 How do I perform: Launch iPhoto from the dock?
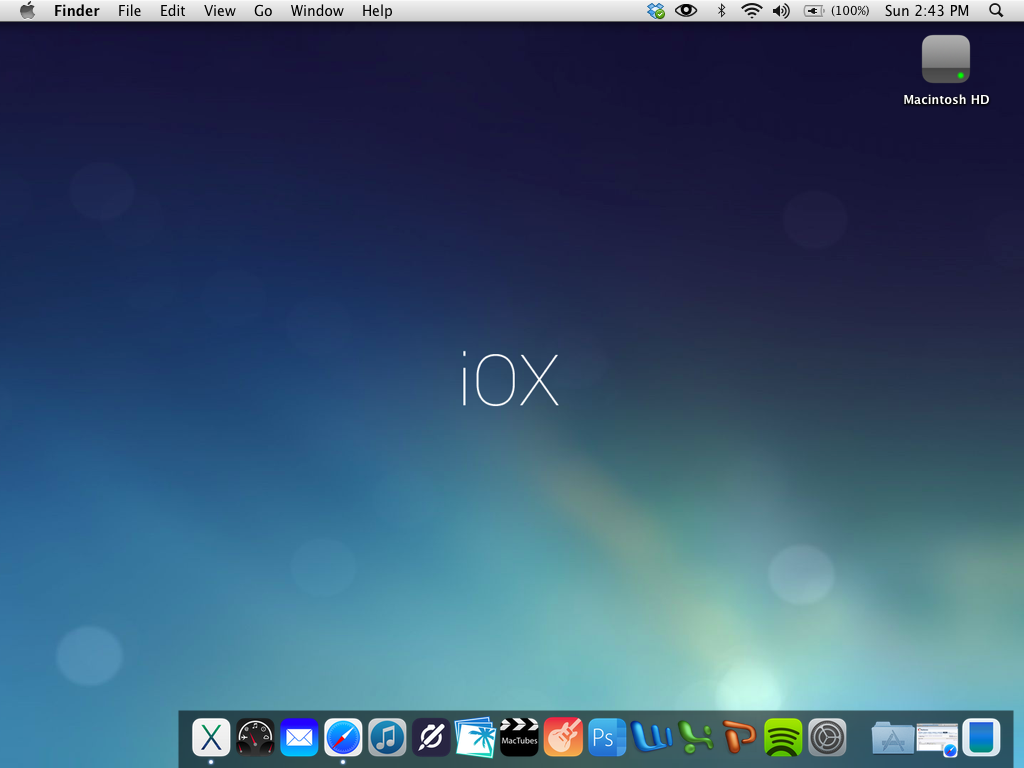[475, 737]
